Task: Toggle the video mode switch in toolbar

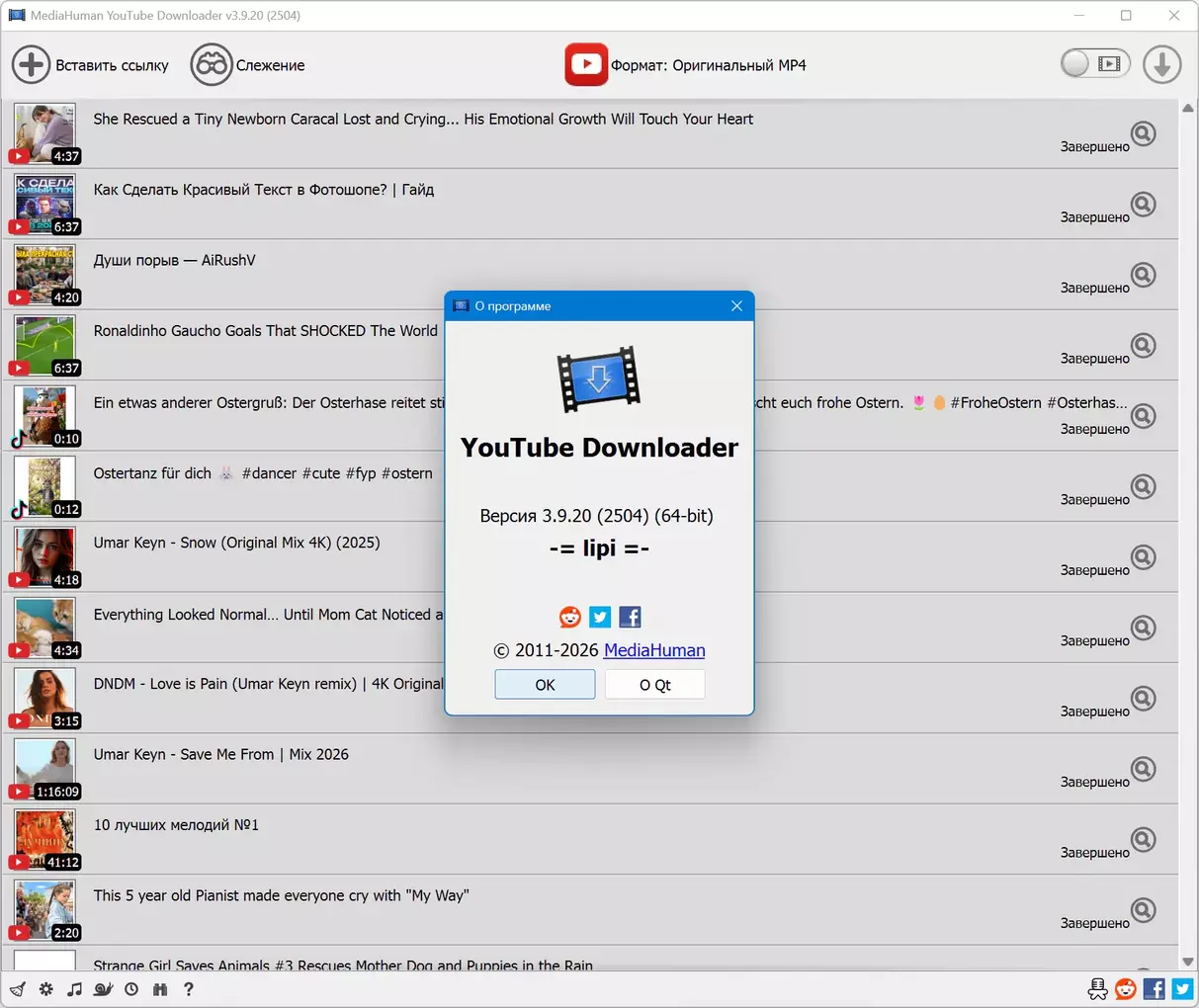Action: 1094,64
